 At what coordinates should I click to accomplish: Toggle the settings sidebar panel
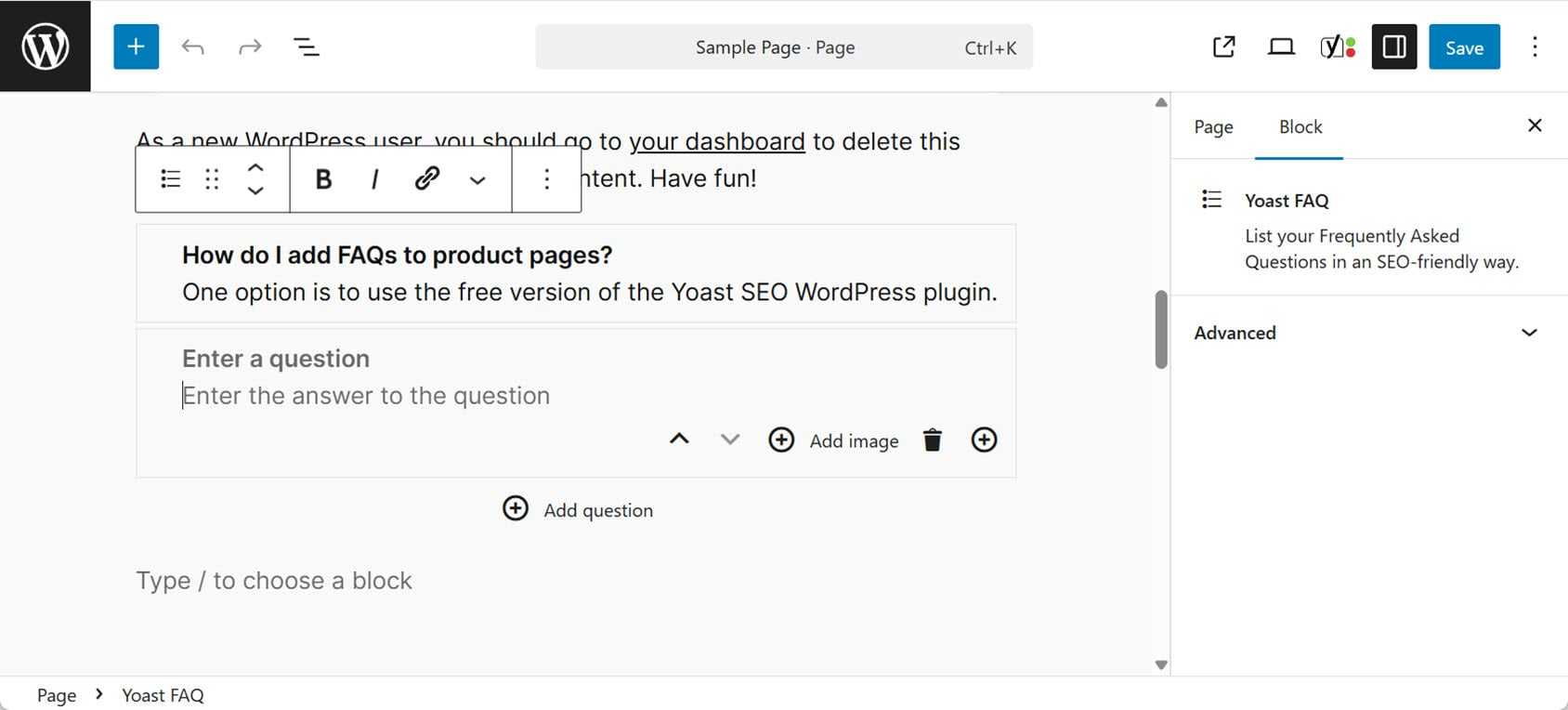pos(1394,46)
